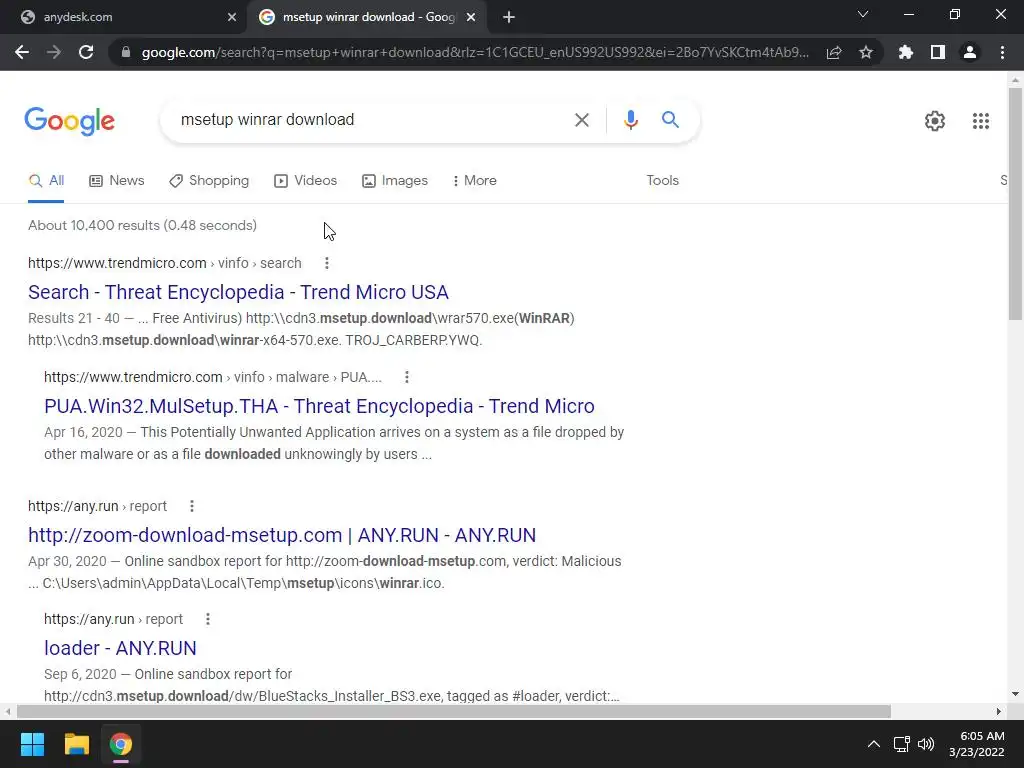Open network status tray icon
Image resolution: width=1024 pixels, height=768 pixels.
pos(902,744)
